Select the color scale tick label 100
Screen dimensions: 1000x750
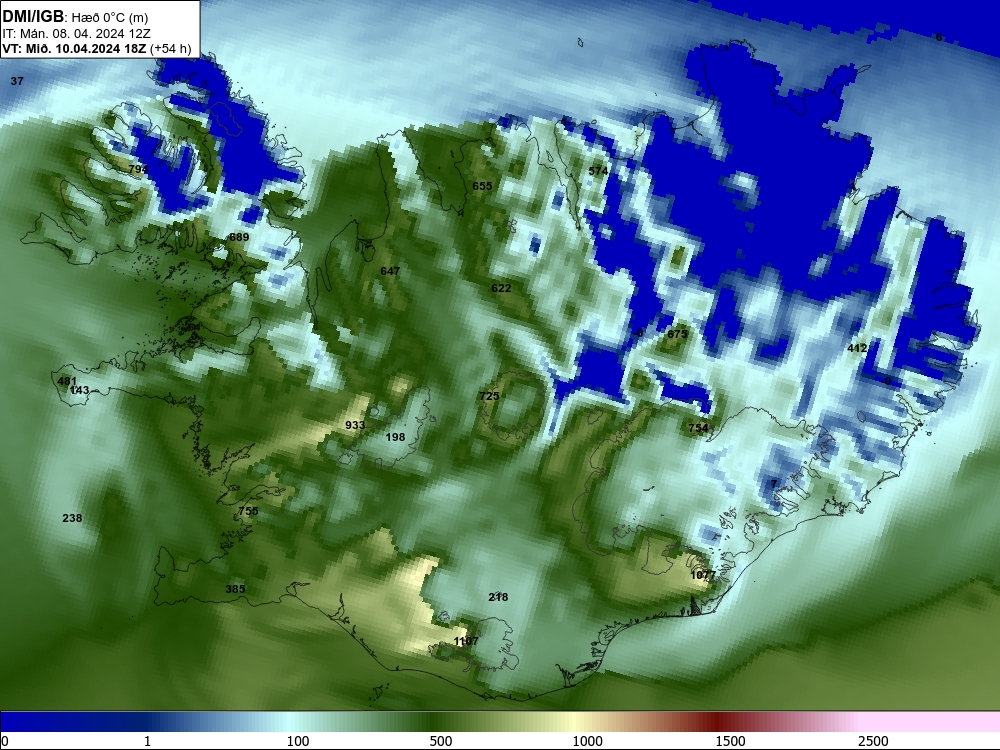(x=298, y=741)
